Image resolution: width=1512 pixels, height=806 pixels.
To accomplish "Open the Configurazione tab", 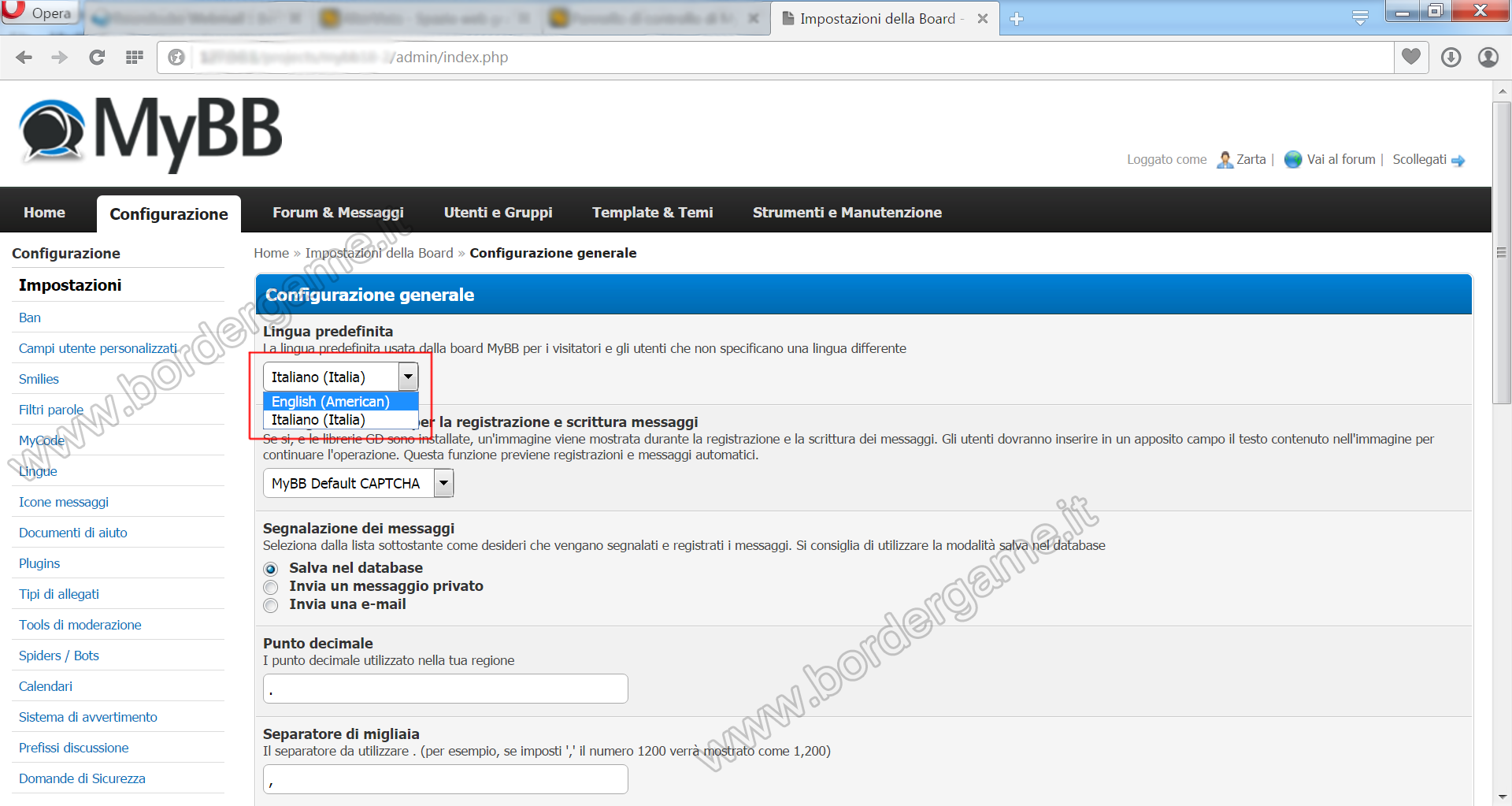I will tap(169, 214).
